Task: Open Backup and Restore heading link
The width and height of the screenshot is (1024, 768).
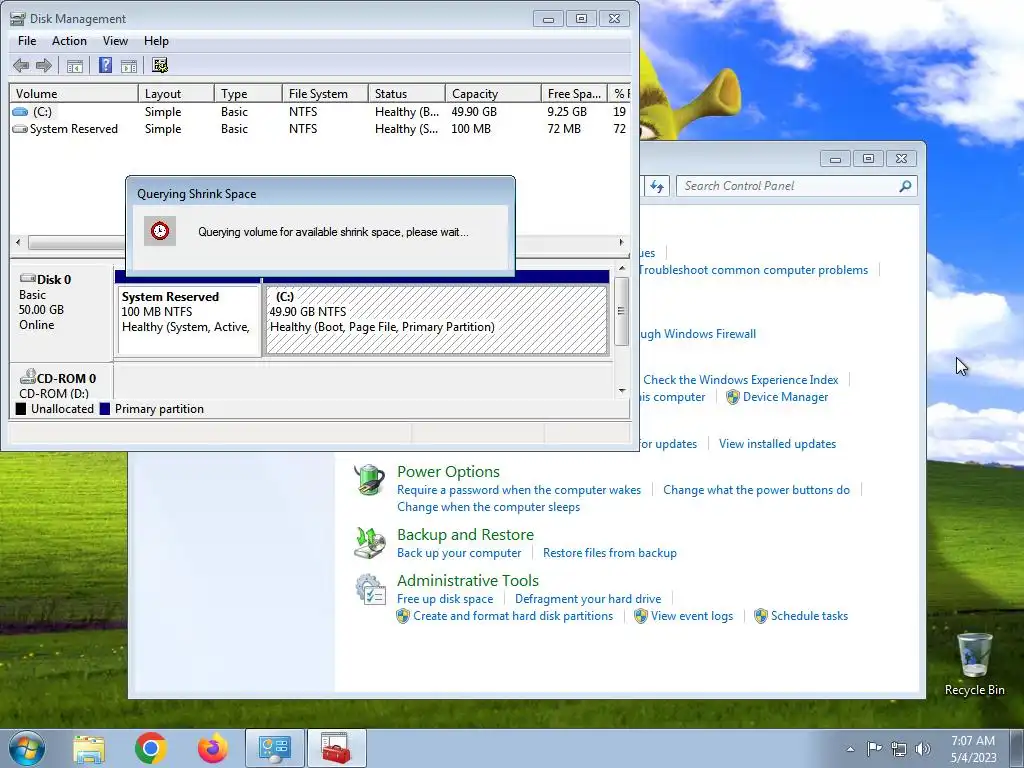Action: point(466,535)
